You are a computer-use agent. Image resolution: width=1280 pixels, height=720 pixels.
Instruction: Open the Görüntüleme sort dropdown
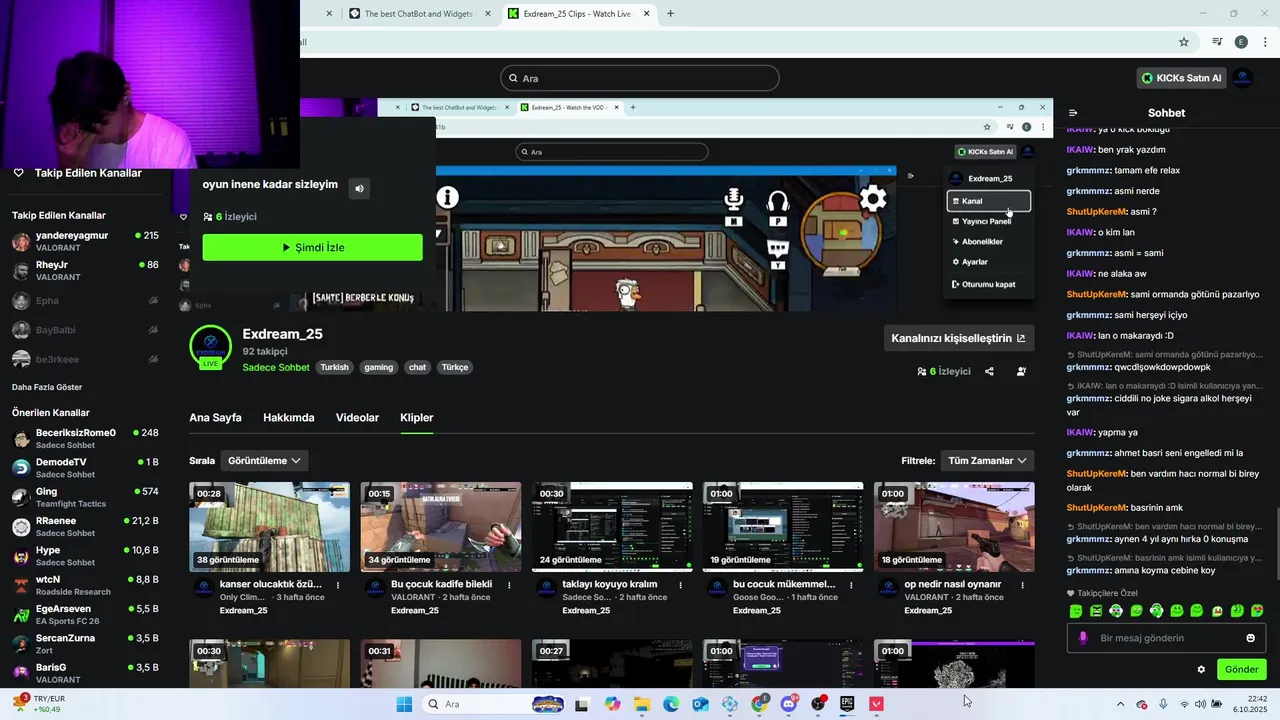coord(264,461)
